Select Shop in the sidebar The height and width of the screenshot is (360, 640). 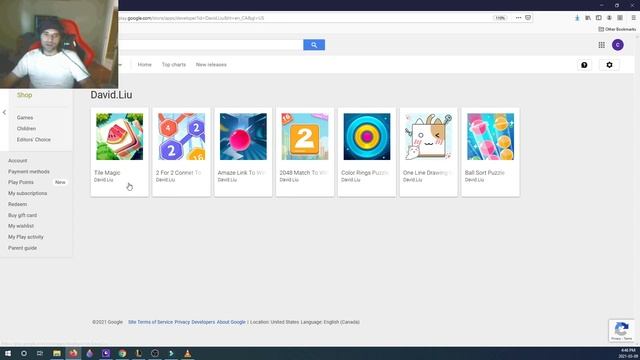click(x=24, y=95)
